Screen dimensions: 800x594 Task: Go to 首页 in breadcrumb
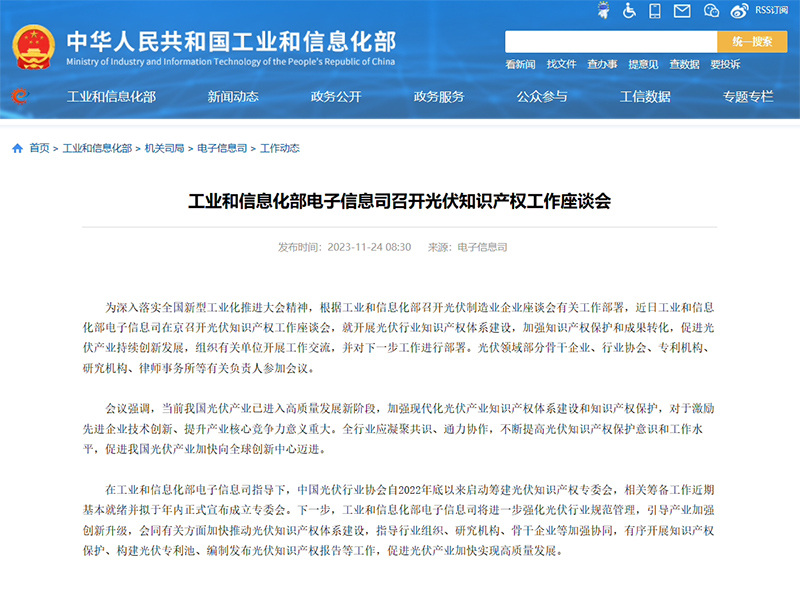pos(39,148)
